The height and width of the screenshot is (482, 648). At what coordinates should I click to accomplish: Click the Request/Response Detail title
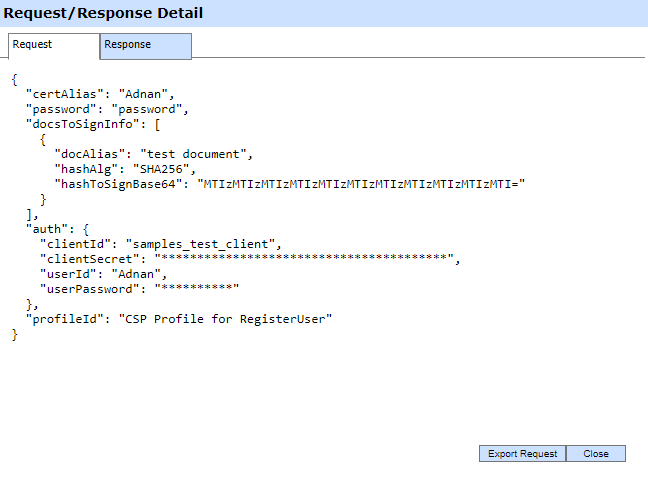coord(103,13)
